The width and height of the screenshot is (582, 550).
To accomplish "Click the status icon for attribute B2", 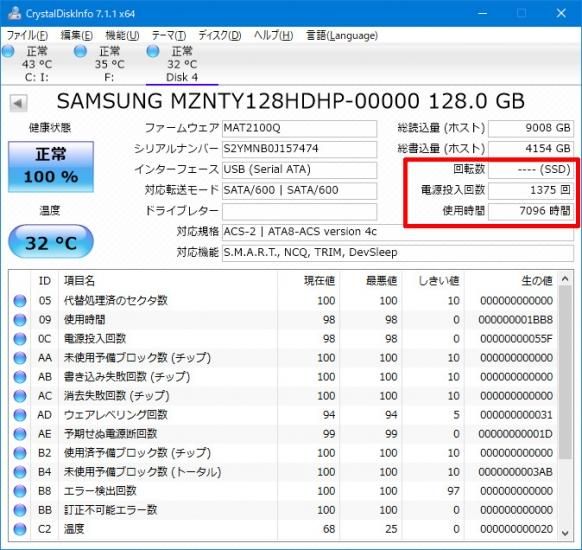I will 20,453.
